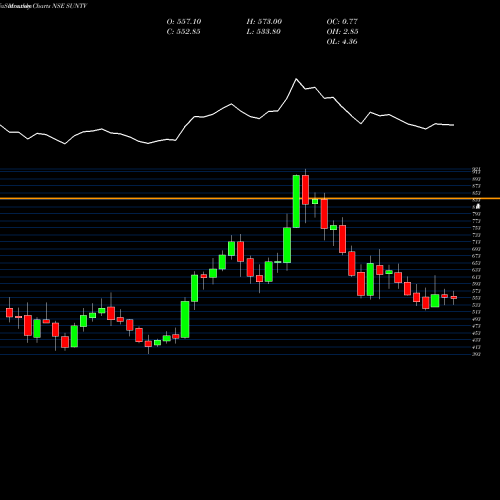Select the high value 'H: 573.00'
The height and width of the screenshot is (500, 500).
pyautogui.click(x=264, y=22)
